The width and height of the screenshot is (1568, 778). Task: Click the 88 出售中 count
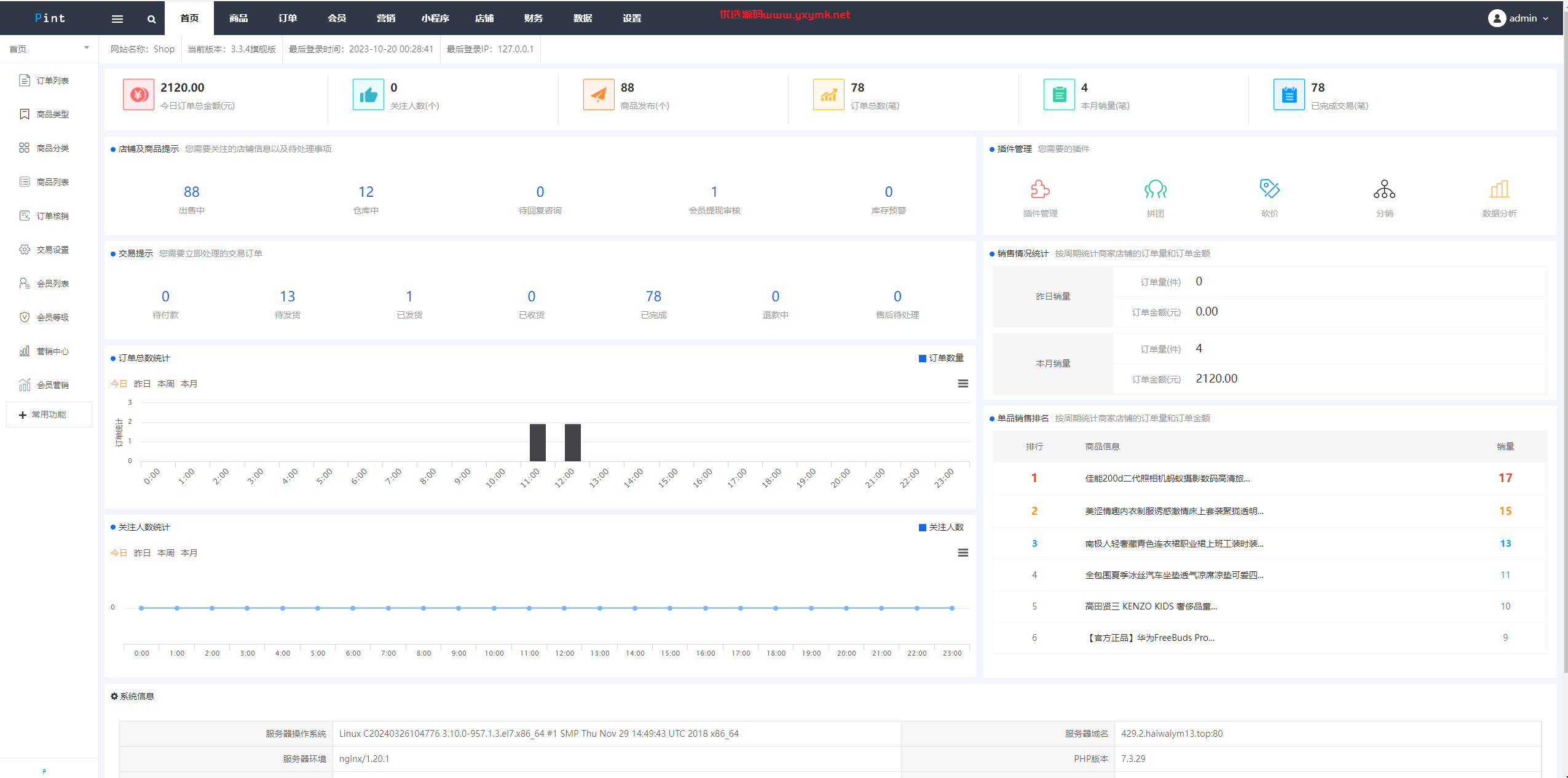tap(192, 192)
